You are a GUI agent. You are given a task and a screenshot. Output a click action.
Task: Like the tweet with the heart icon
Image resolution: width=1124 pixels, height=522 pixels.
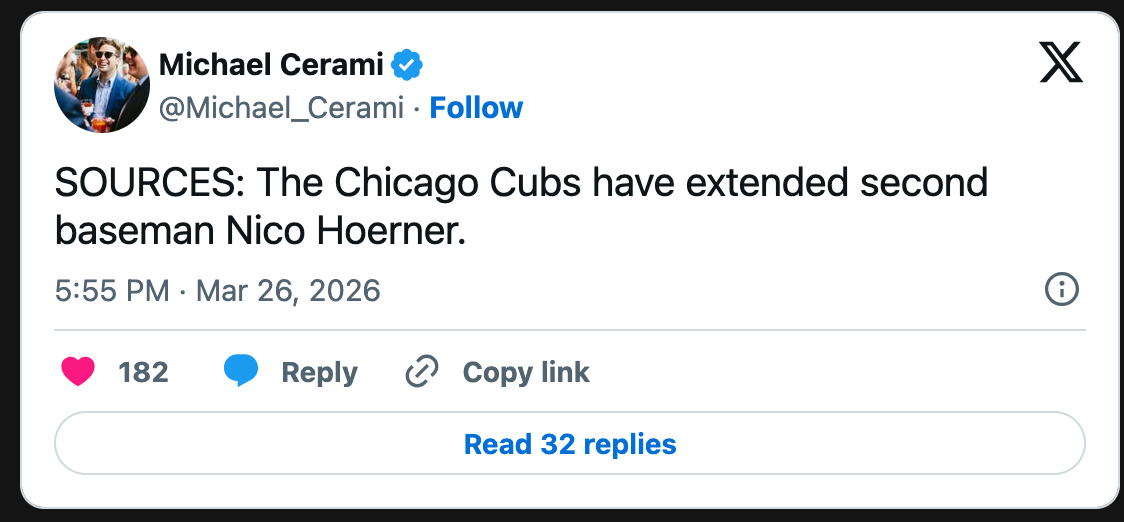coord(78,372)
